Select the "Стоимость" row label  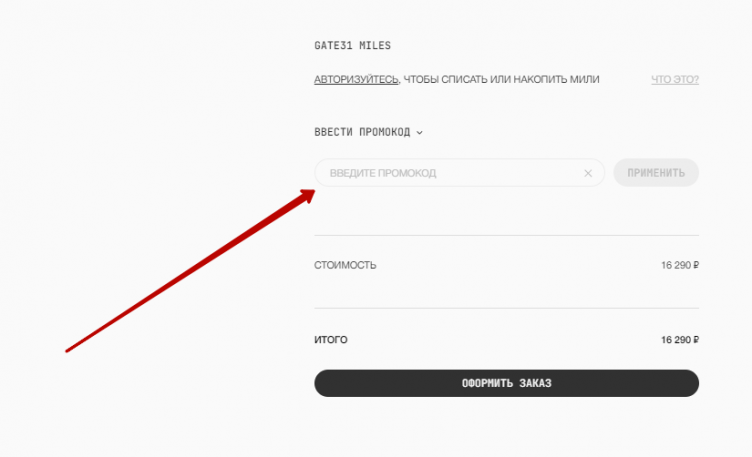pos(345,265)
